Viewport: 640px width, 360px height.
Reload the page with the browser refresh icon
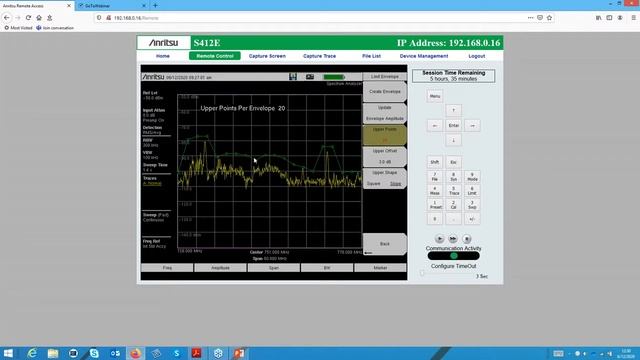pos(28,18)
